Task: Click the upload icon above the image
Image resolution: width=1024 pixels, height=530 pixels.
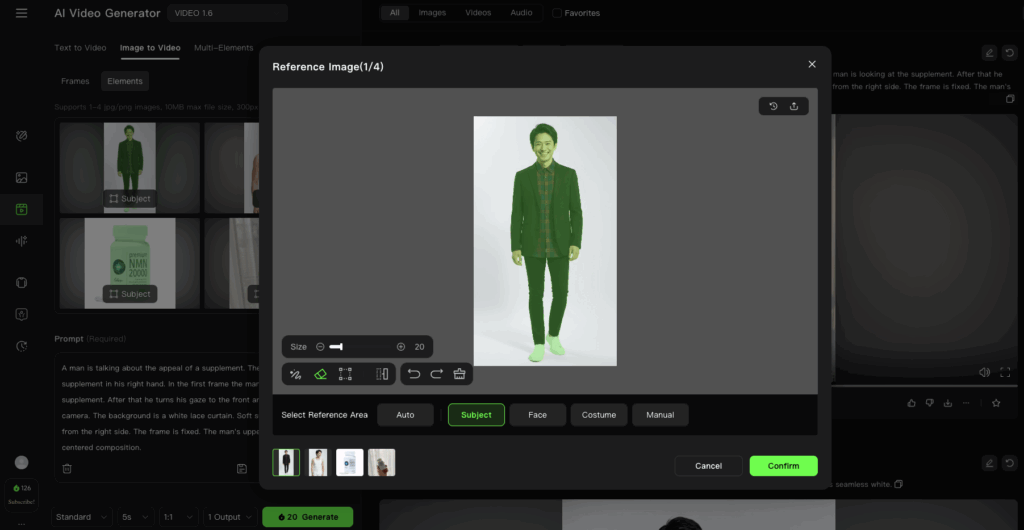Action: (794, 106)
